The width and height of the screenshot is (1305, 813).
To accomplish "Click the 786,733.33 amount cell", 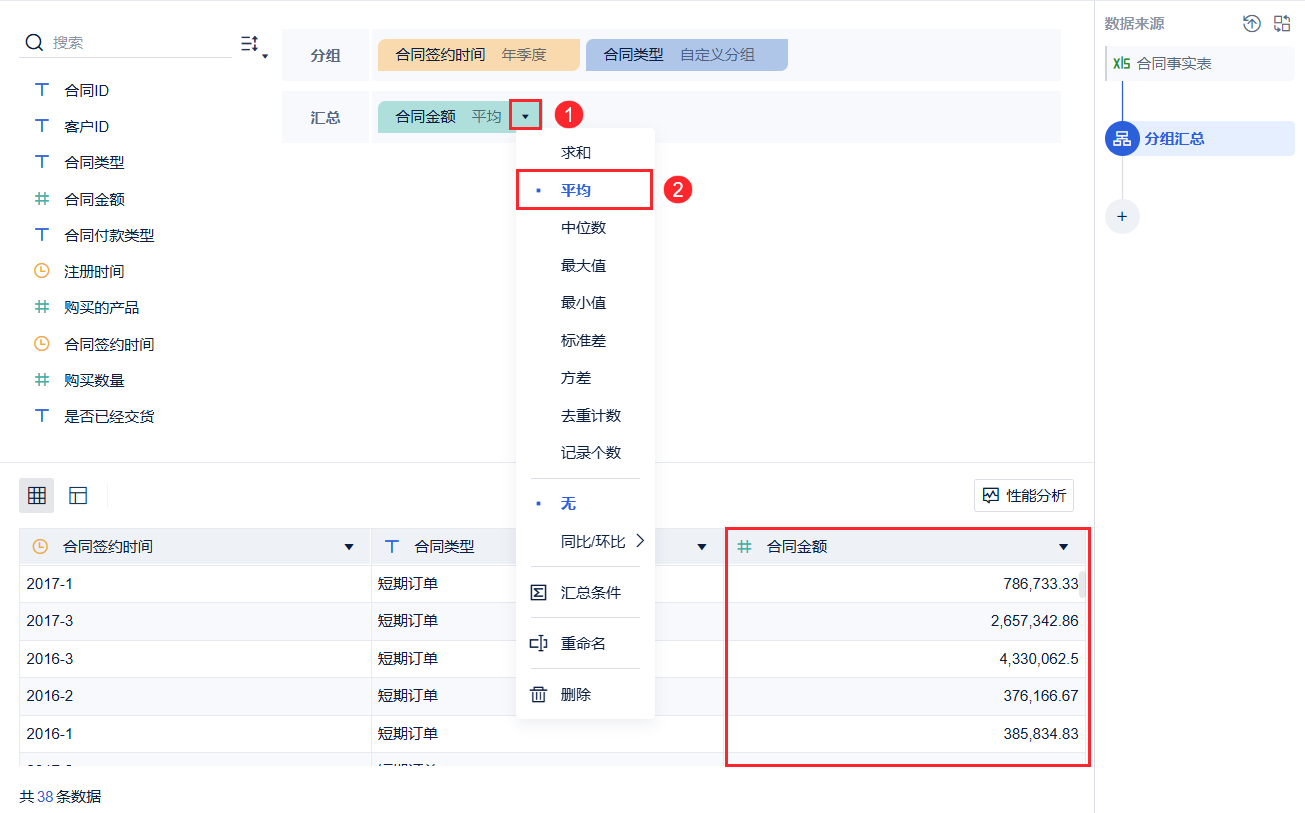I will [x=907, y=584].
